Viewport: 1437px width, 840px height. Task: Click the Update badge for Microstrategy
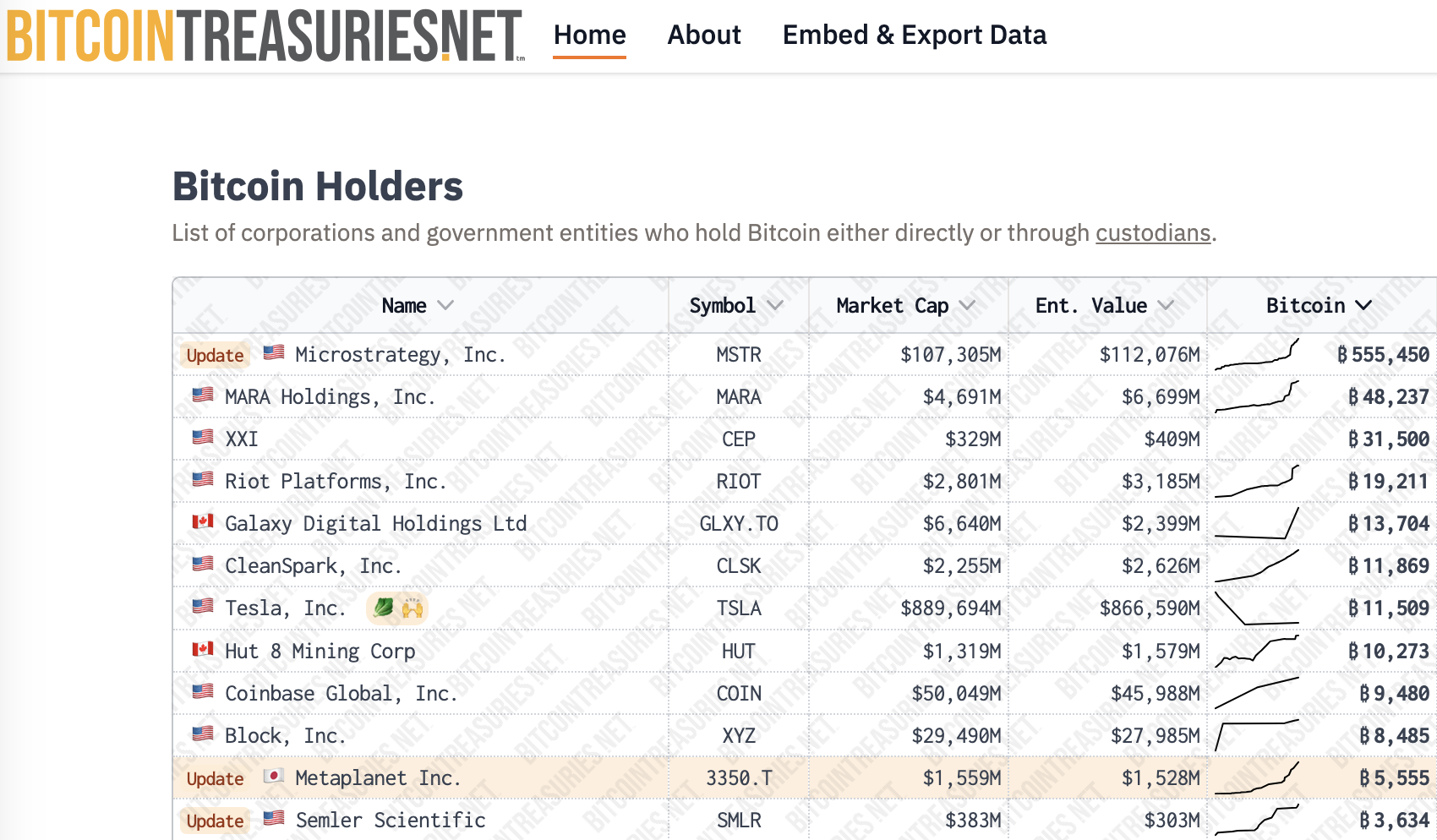click(215, 356)
